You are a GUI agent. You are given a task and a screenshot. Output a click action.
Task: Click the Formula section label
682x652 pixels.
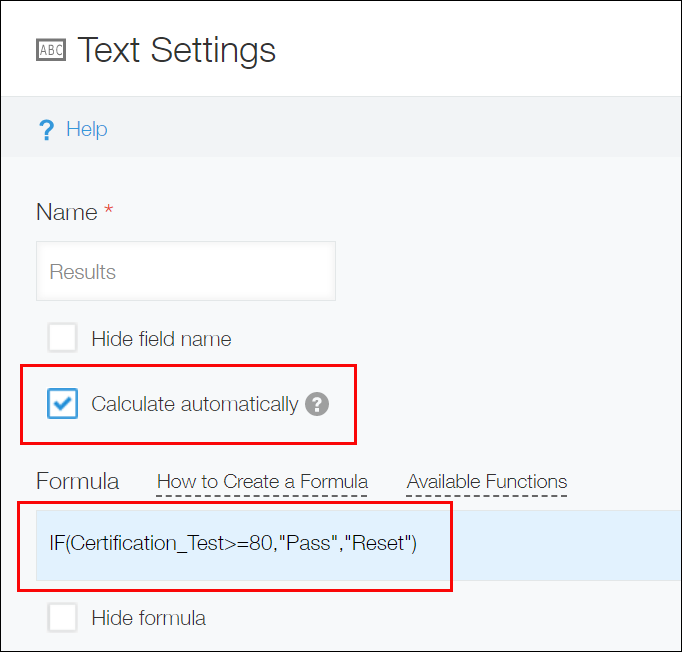tap(77, 481)
